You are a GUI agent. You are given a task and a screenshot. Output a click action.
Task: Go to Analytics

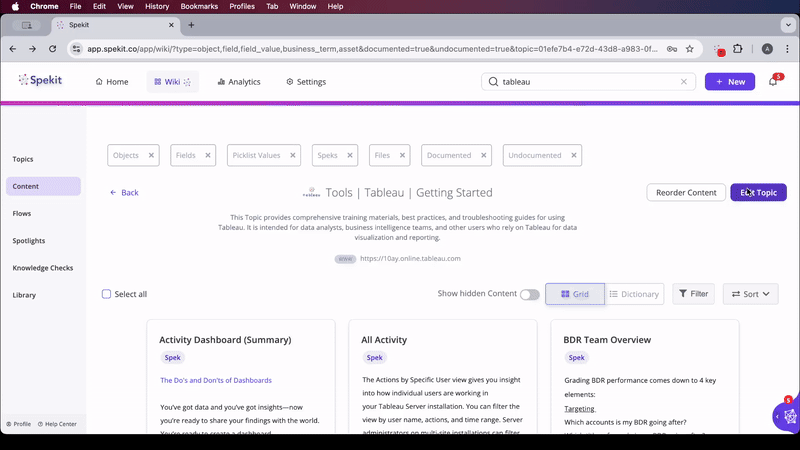(239, 82)
